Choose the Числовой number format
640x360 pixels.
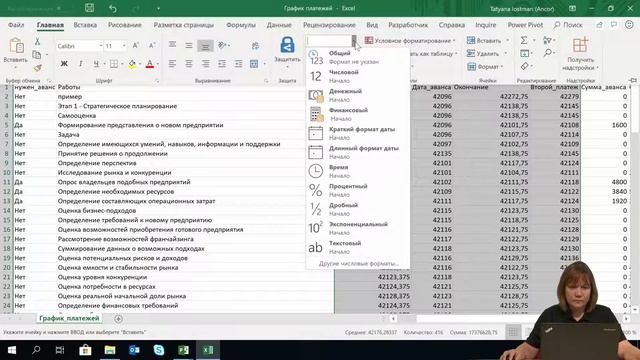tap(358, 76)
